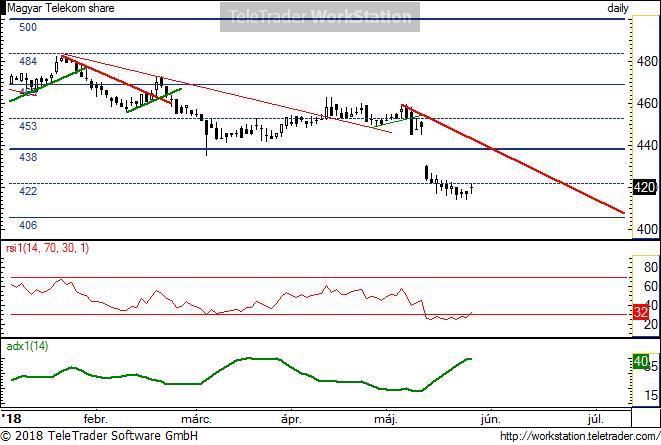The width and height of the screenshot is (661, 445).
Task: Click the ADX axis value 15
Action: pyautogui.click(x=651, y=395)
